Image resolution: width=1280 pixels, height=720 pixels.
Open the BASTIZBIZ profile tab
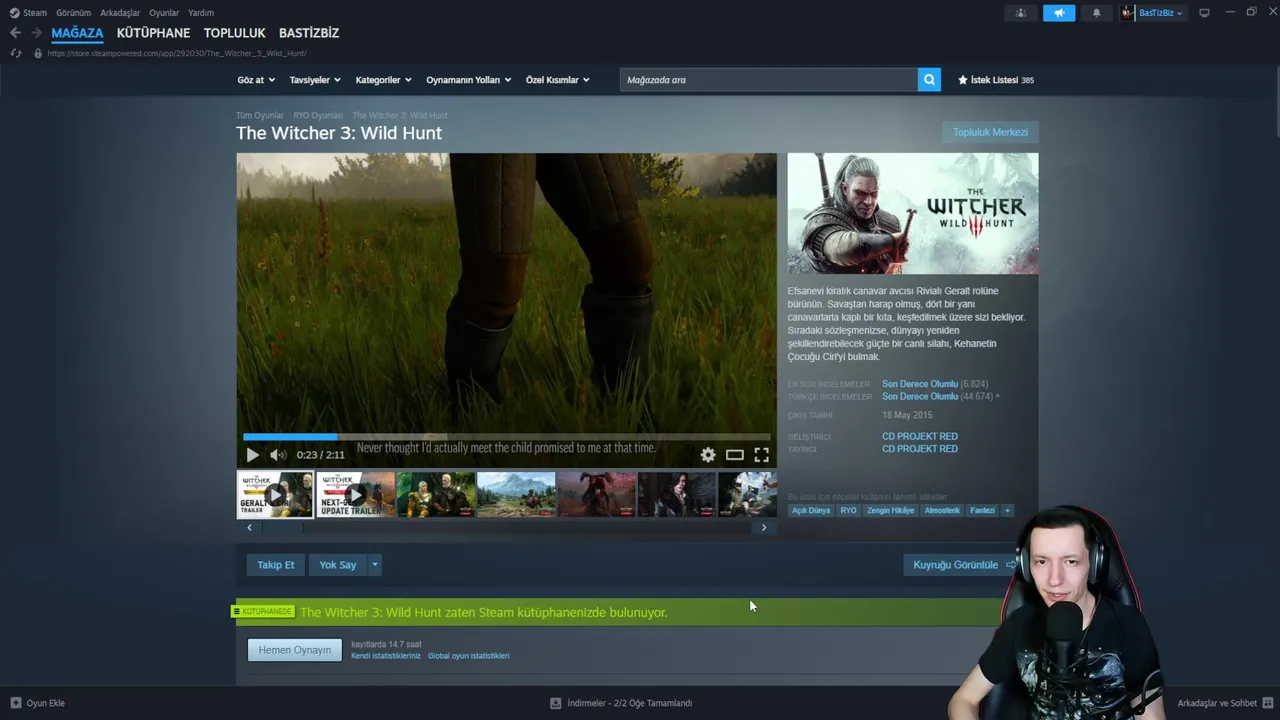[309, 33]
